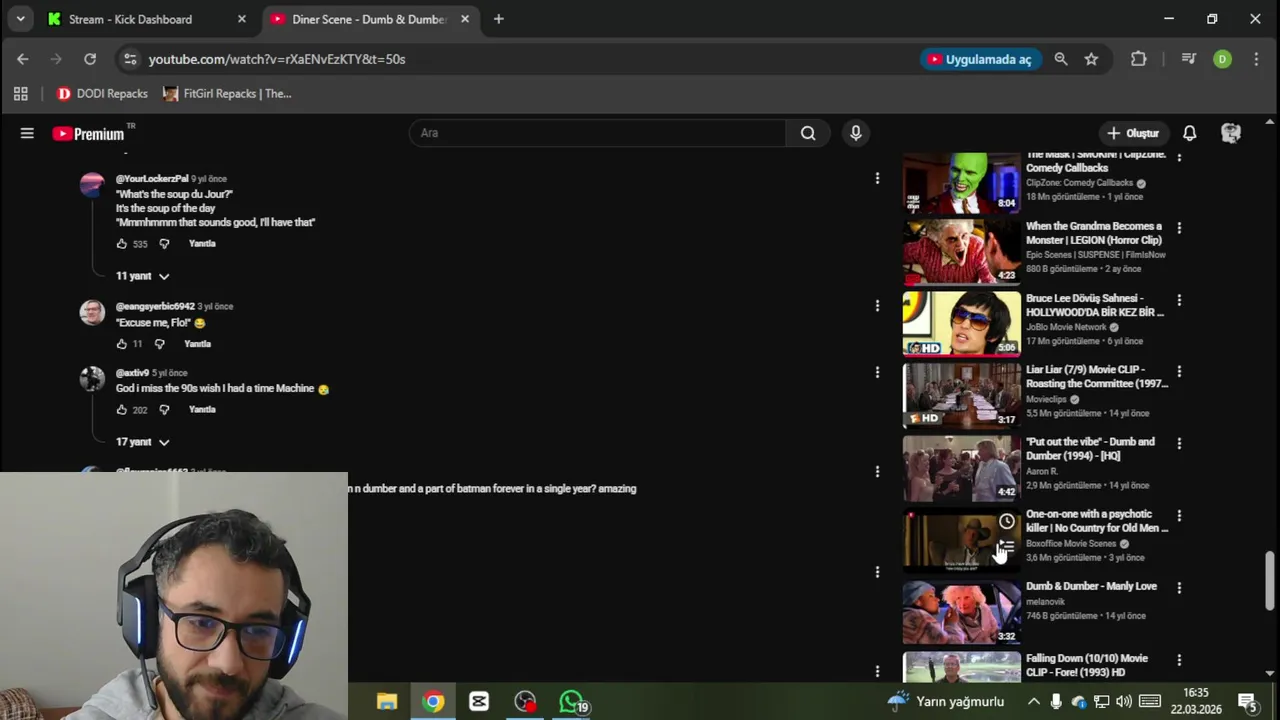Bookmark this page with star icon
Viewport: 1280px width, 720px height.
click(1091, 59)
